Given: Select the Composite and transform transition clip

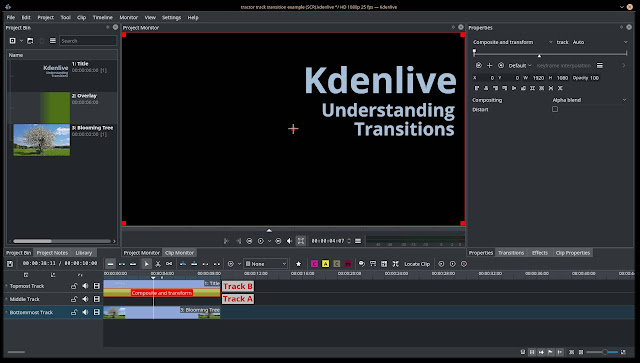Looking at the screenshot, I should pyautogui.click(x=162, y=293).
